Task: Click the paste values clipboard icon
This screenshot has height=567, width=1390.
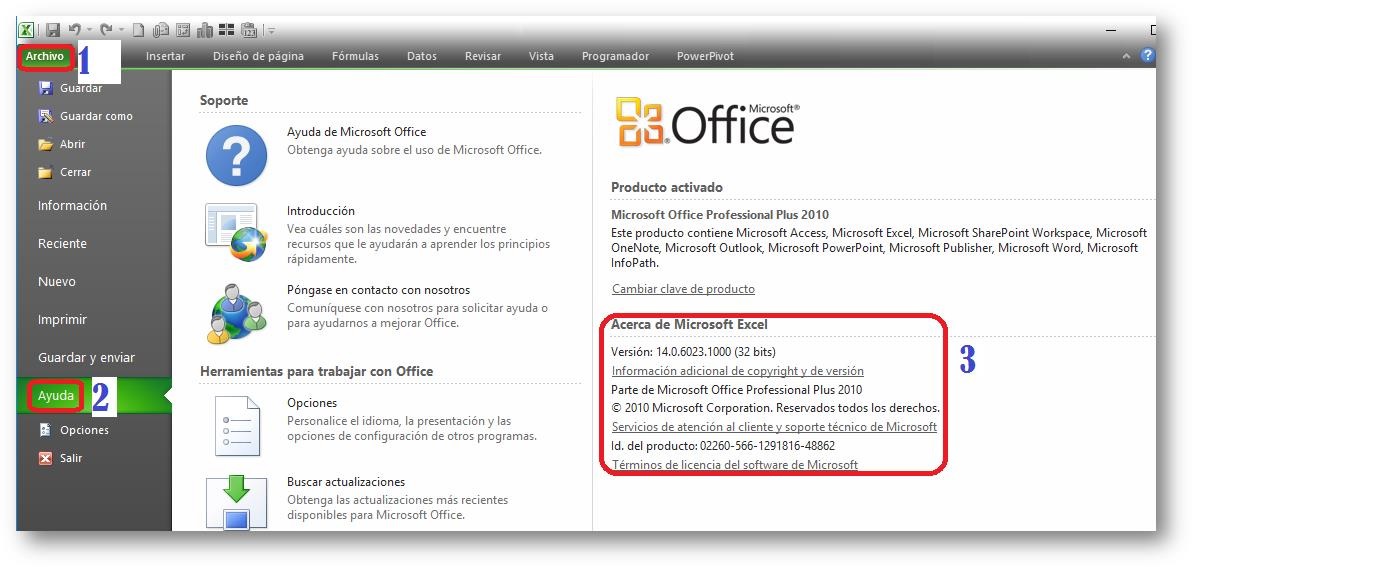Action: click(250, 31)
